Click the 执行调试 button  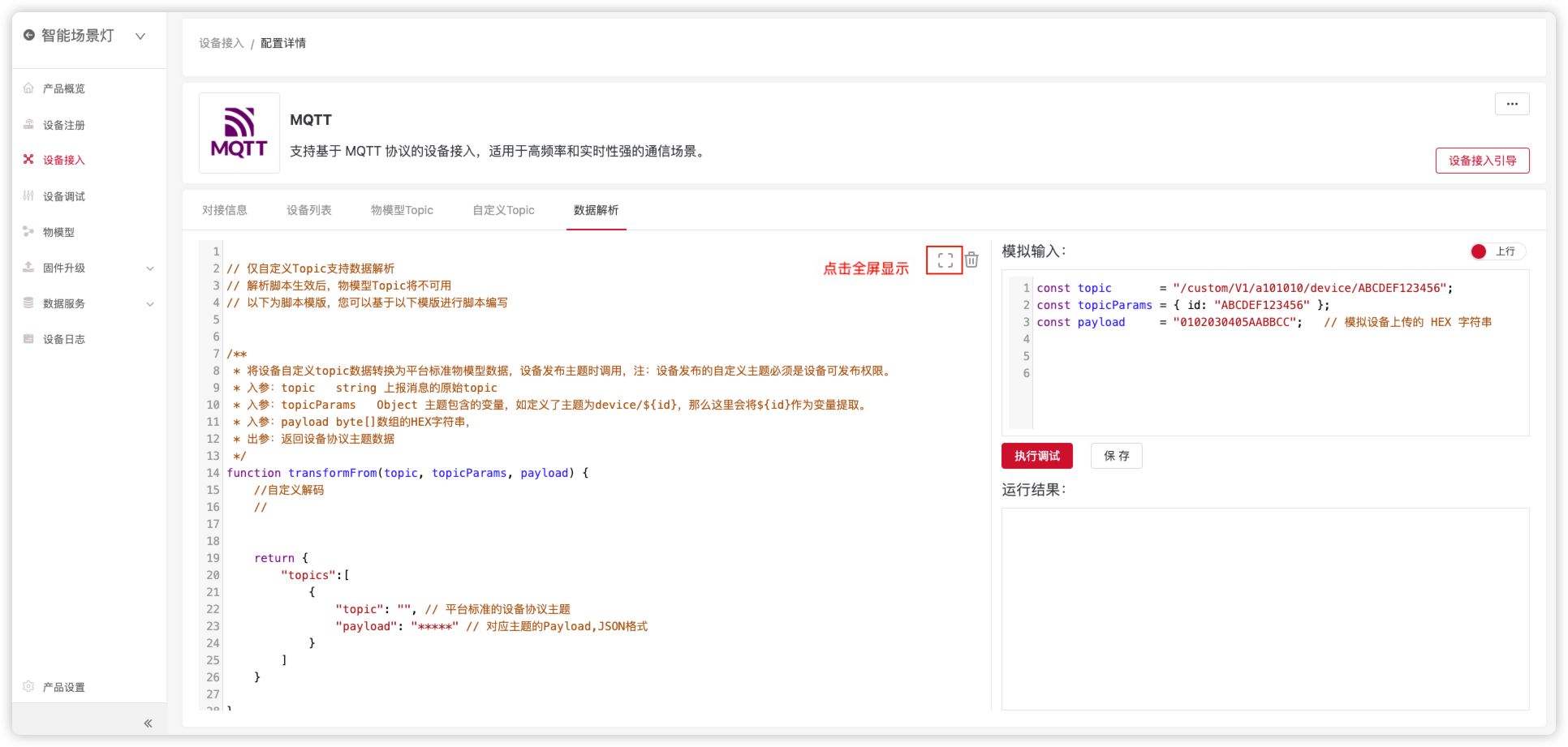pyautogui.click(x=1036, y=456)
